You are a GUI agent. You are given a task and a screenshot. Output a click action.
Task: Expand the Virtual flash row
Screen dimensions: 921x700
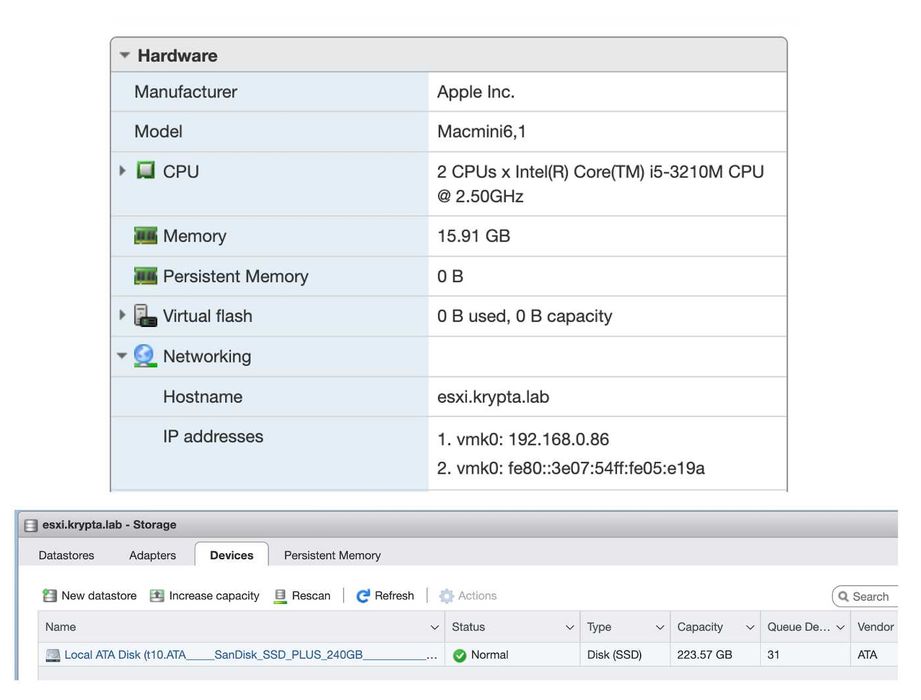122,315
